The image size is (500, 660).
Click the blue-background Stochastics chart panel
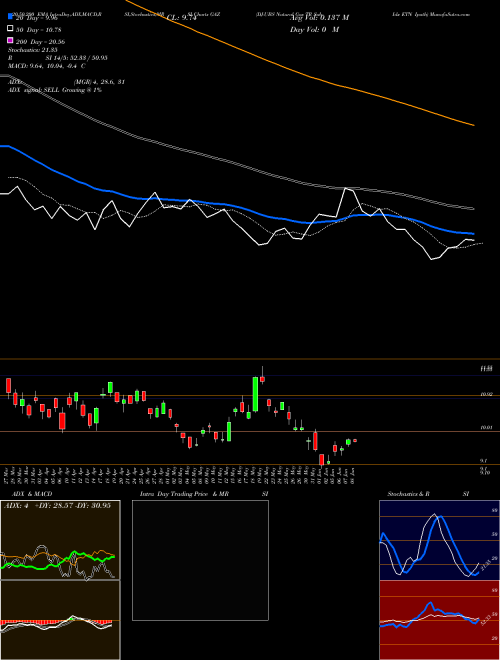click(439, 540)
